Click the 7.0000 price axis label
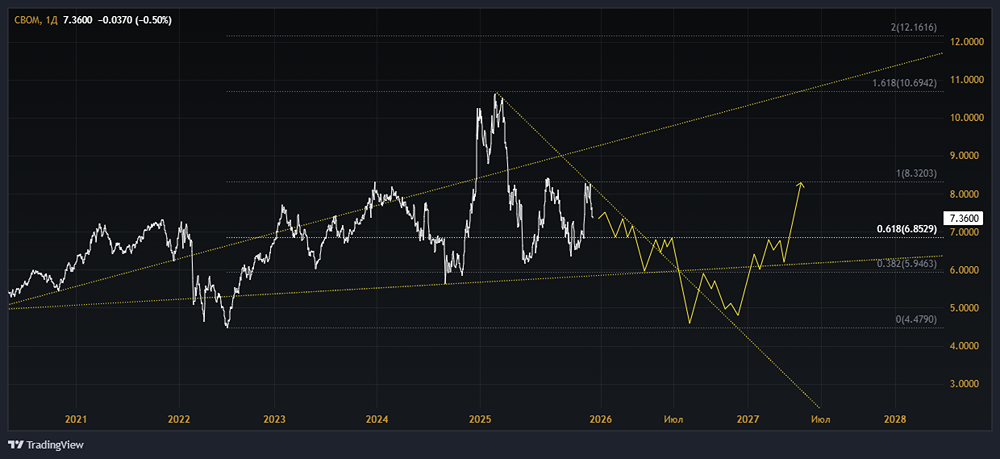1000x459 pixels. pyautogui.click(x=966, y=232)
